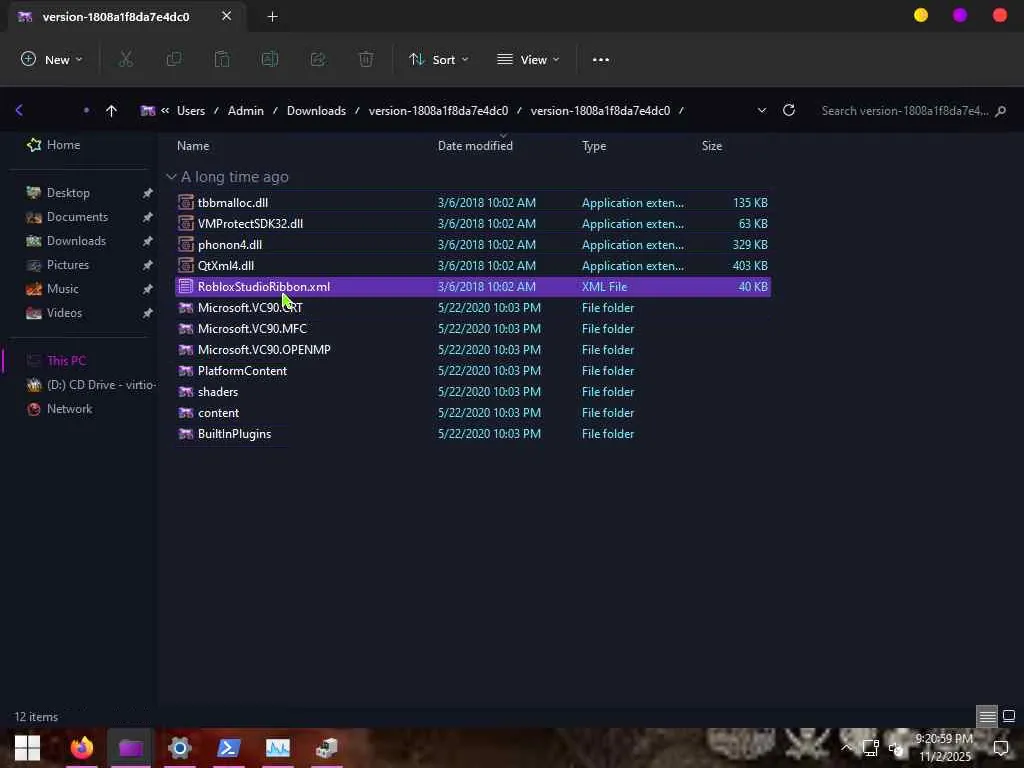Open Settings gear in taskbar
The width and height of the screenshot is (1024, 768).
tap(180, 748)
